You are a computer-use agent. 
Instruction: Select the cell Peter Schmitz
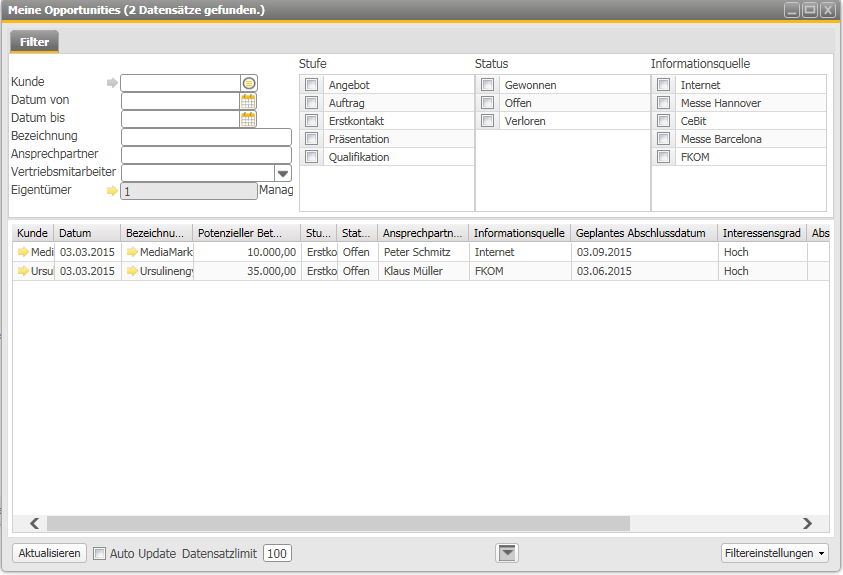[x=423, y=252]
